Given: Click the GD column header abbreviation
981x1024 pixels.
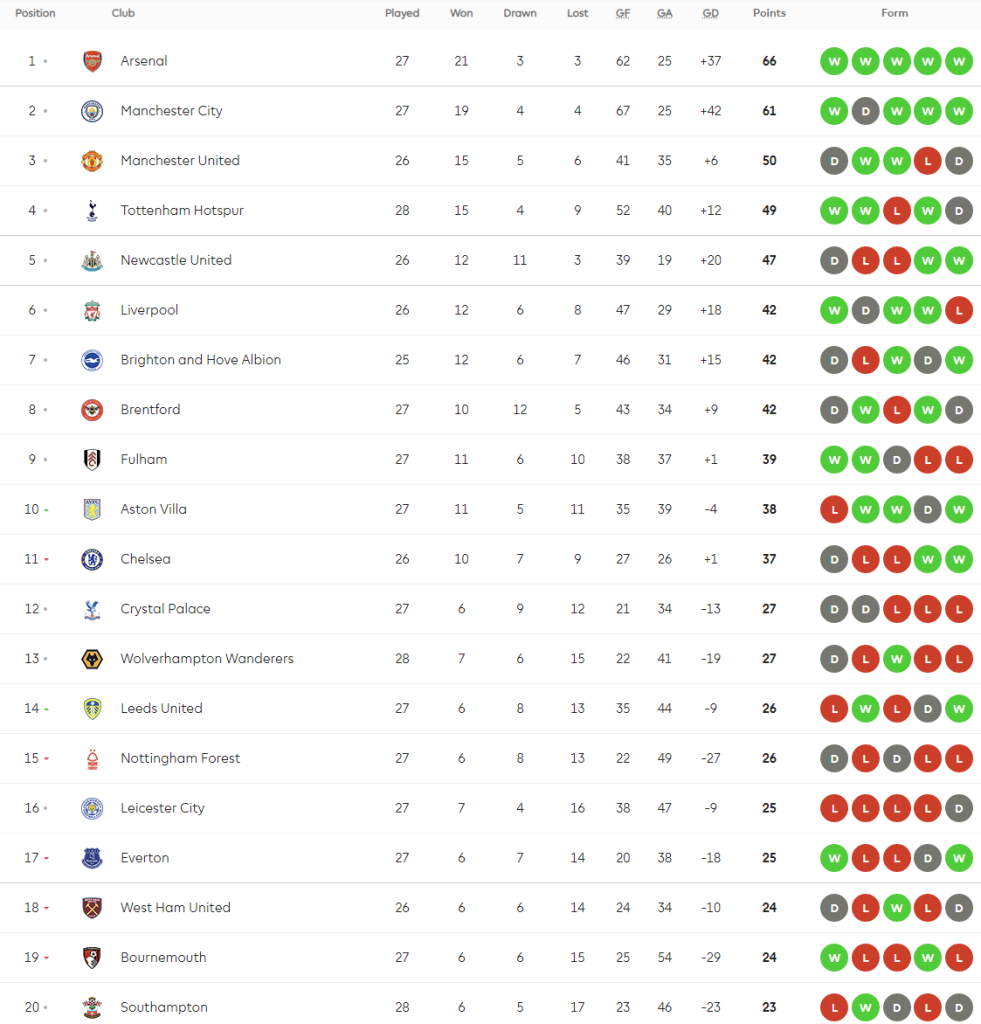Looking at the screenshot, I should (x=711, y=14).
